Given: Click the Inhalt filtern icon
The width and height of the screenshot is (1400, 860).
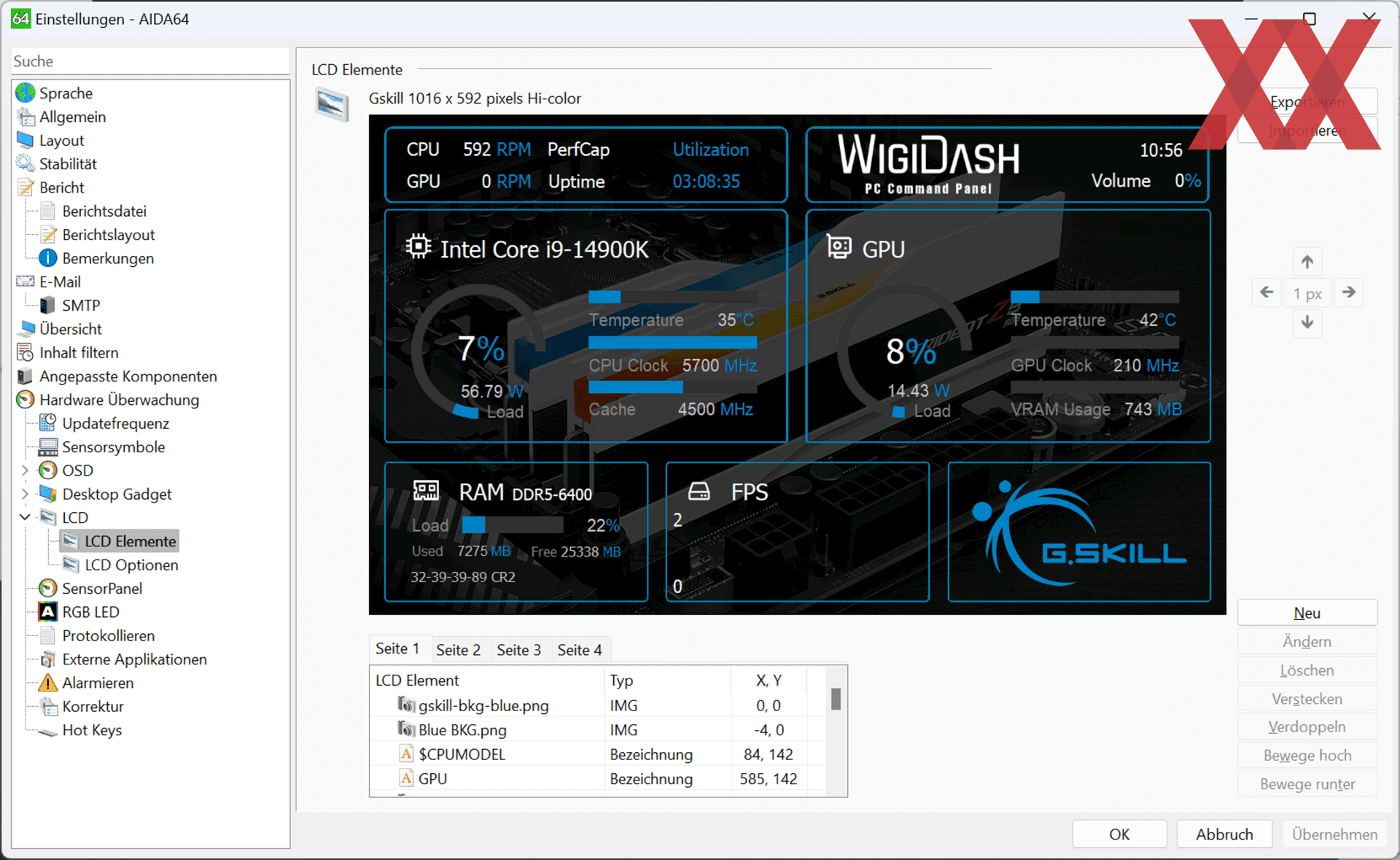Looking at the screenshot, I should 26,352.
